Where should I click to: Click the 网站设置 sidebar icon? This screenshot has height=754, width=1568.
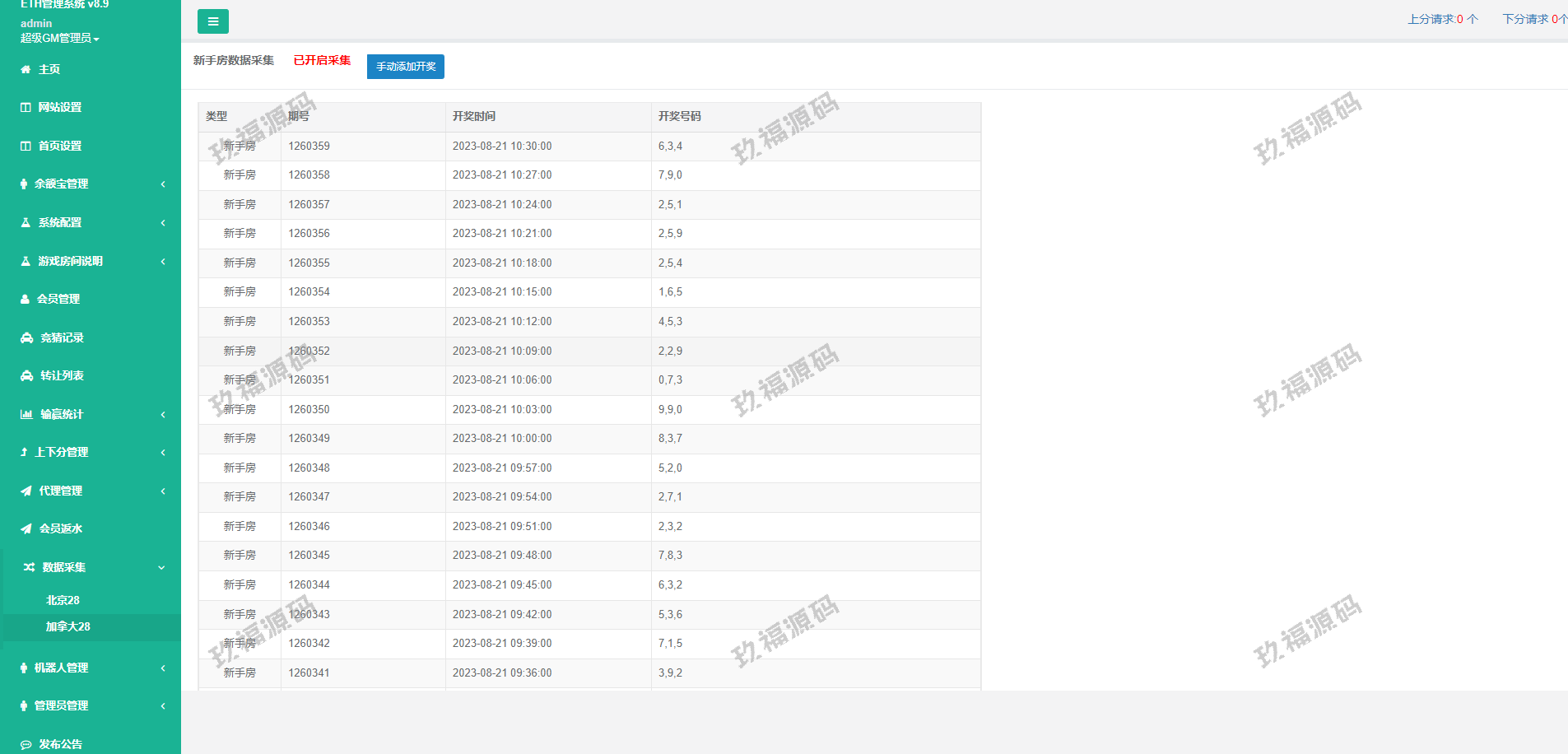point(26,108)
